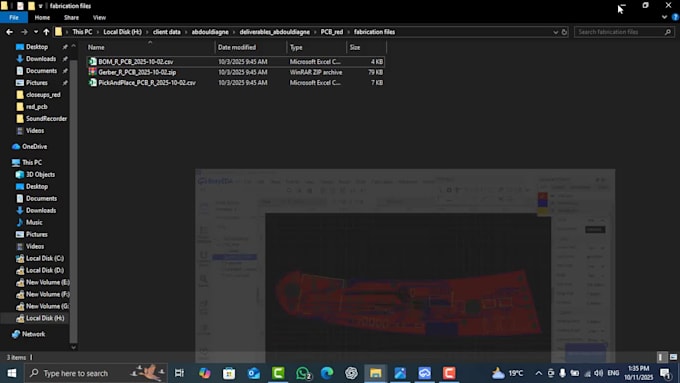Open the recent locations dropdown arrow
Screen dimensions: 680x383
tap(36, 32)
